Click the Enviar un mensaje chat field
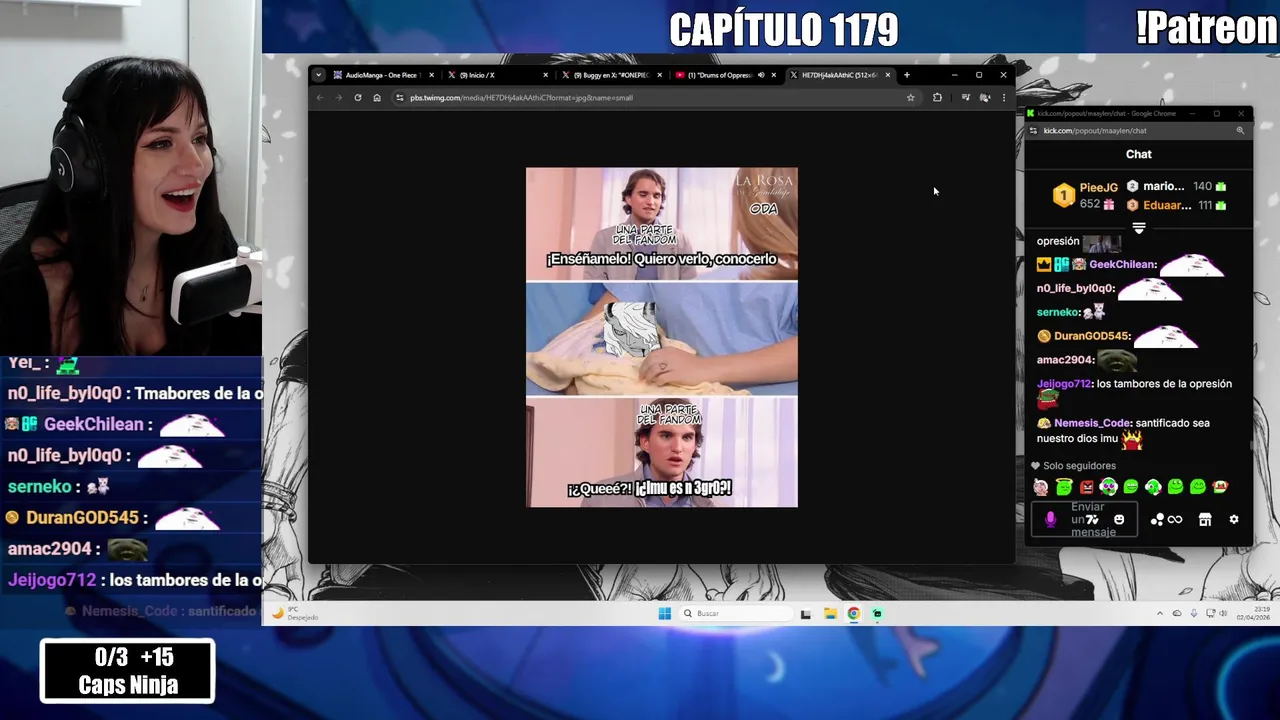Image resolution: width=1280 pixels, height=720 pixels. [1084, 519]
